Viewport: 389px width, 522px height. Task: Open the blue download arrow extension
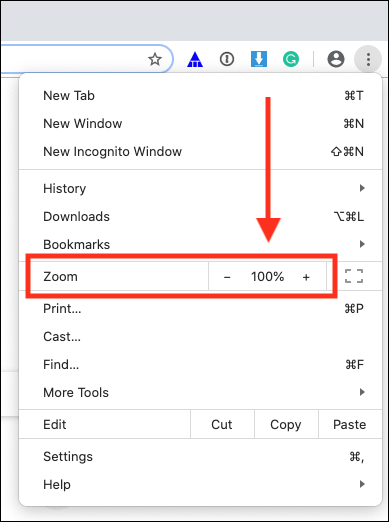coord(259,59)
